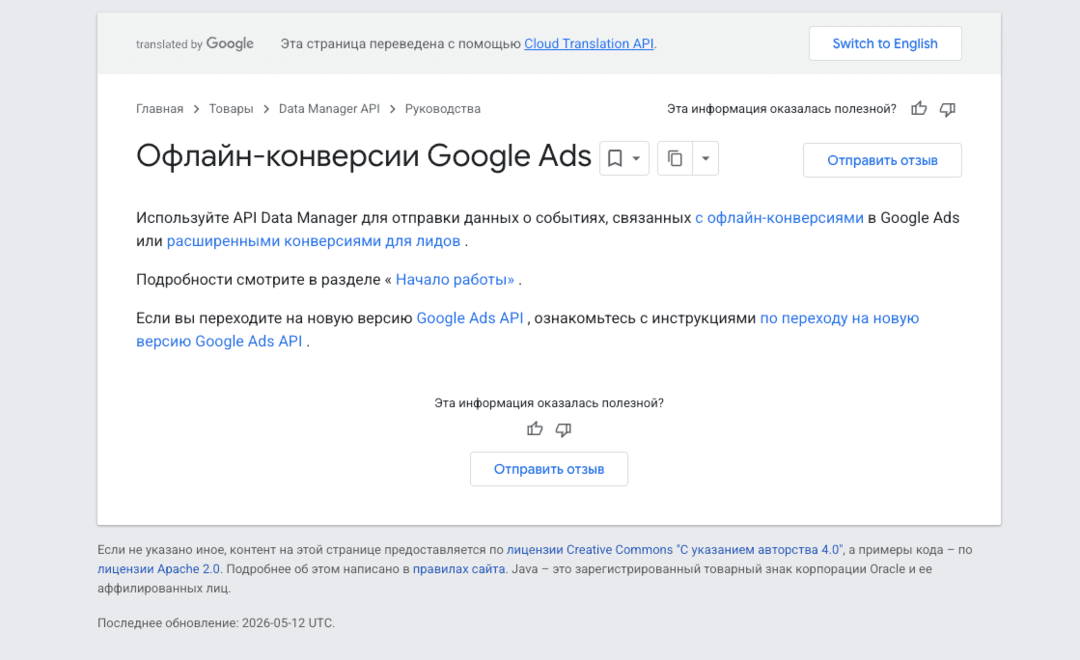Click bottom Эта информация оказалась полезной? text
This screenshot has height=660, width=1080.
tap(549, 403)
